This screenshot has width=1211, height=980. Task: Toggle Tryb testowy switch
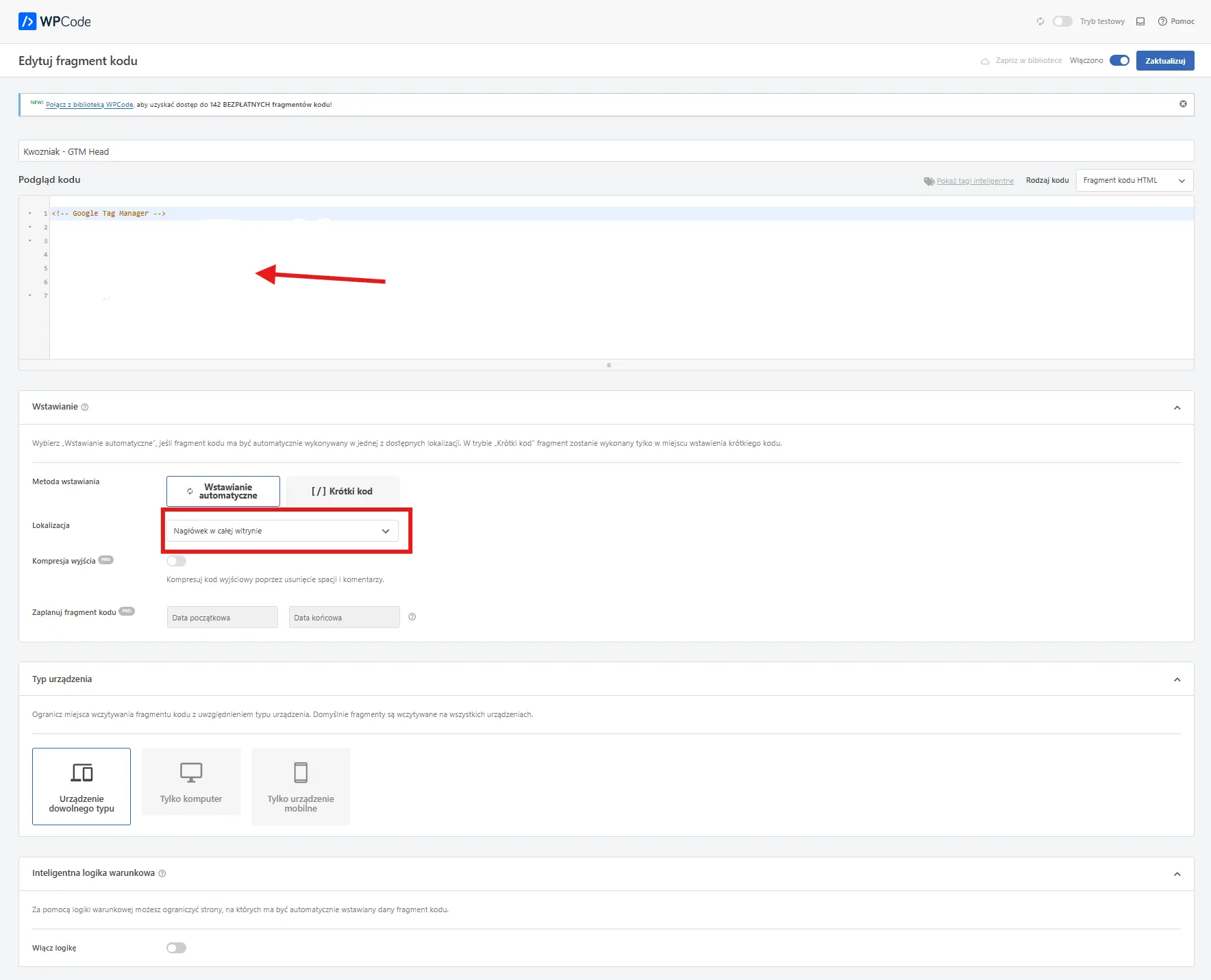click(1062, 21)
